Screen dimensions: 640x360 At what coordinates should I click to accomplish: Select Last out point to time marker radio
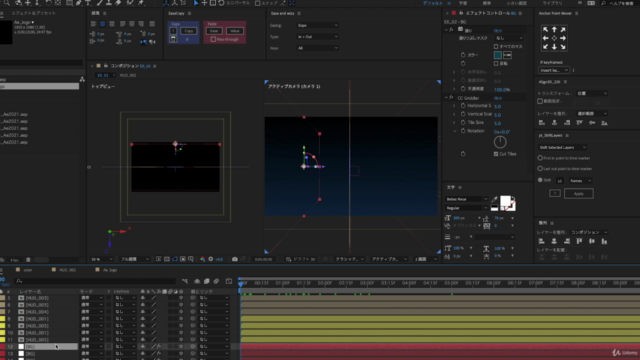coord(540,169)
